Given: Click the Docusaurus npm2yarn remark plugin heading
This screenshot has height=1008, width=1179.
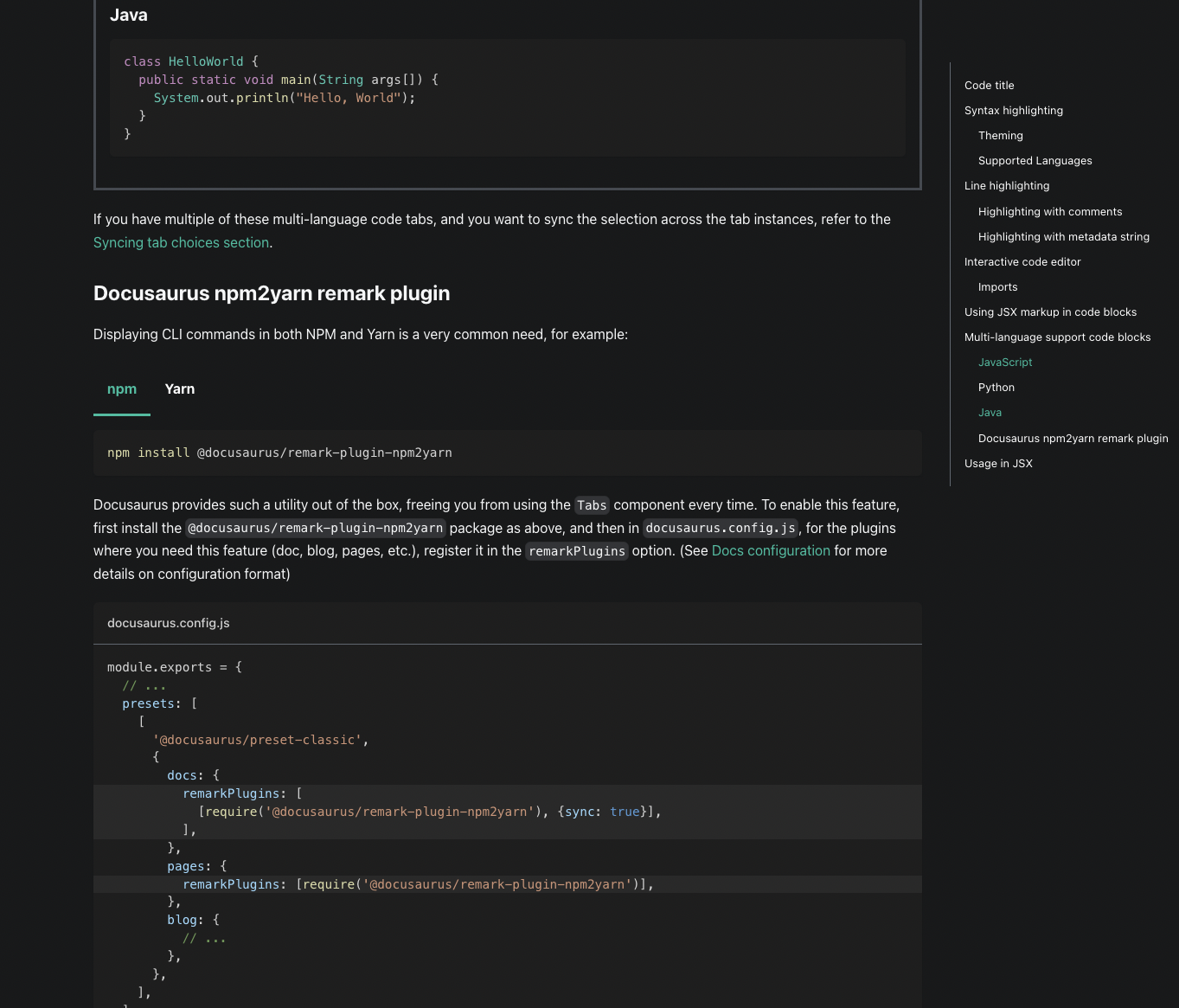Looking at the screenshot, I should (x=272, y=293).
